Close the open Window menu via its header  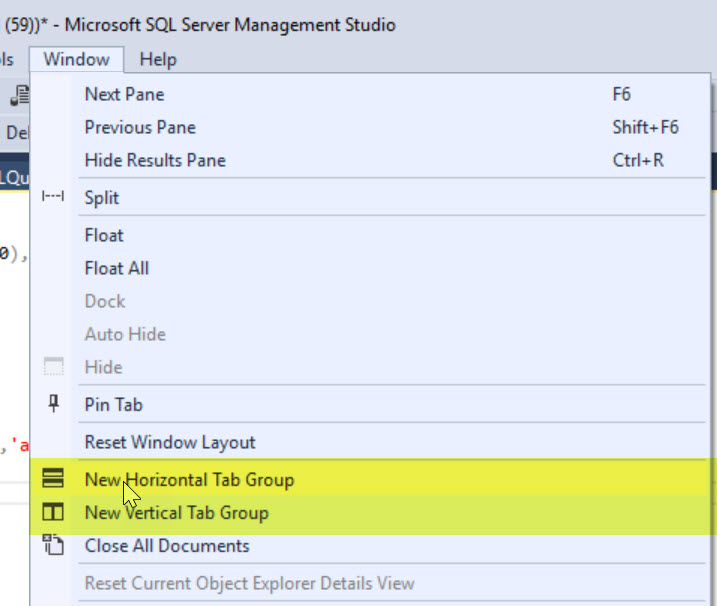(76, 59)
